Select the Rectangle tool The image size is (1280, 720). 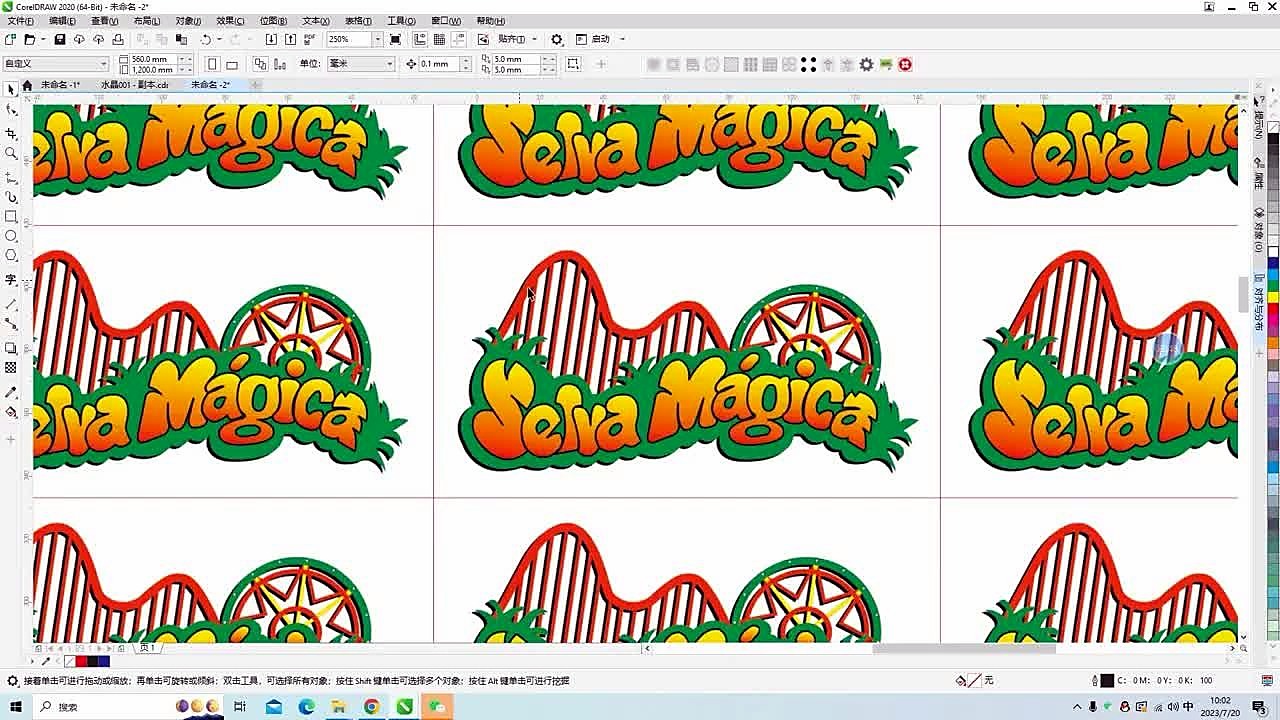click(x=11, y=216)
